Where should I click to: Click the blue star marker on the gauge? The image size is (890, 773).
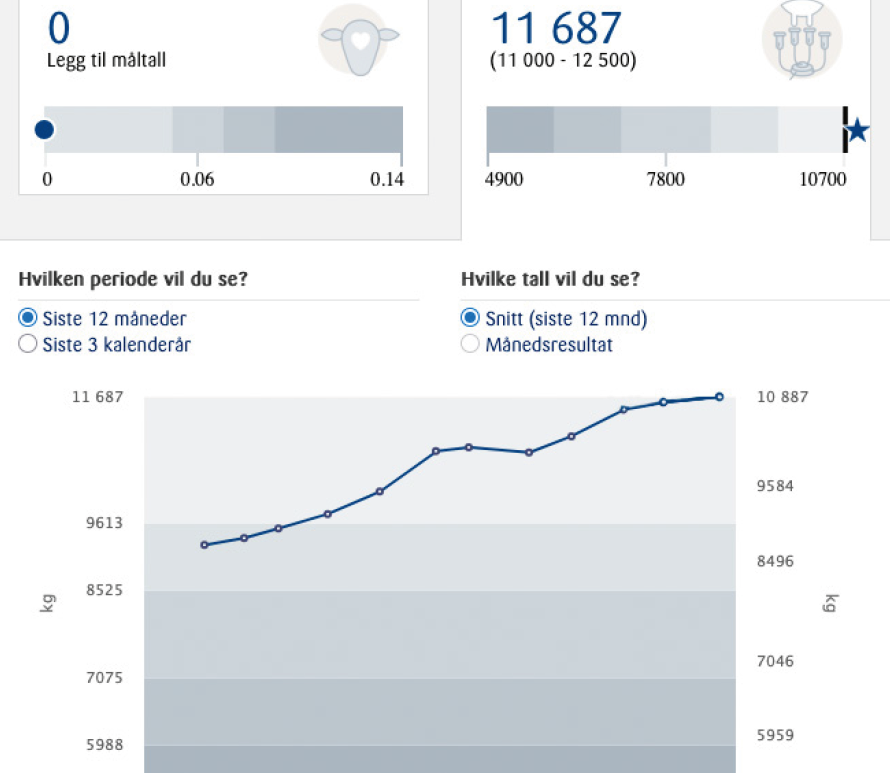point(858,130)
